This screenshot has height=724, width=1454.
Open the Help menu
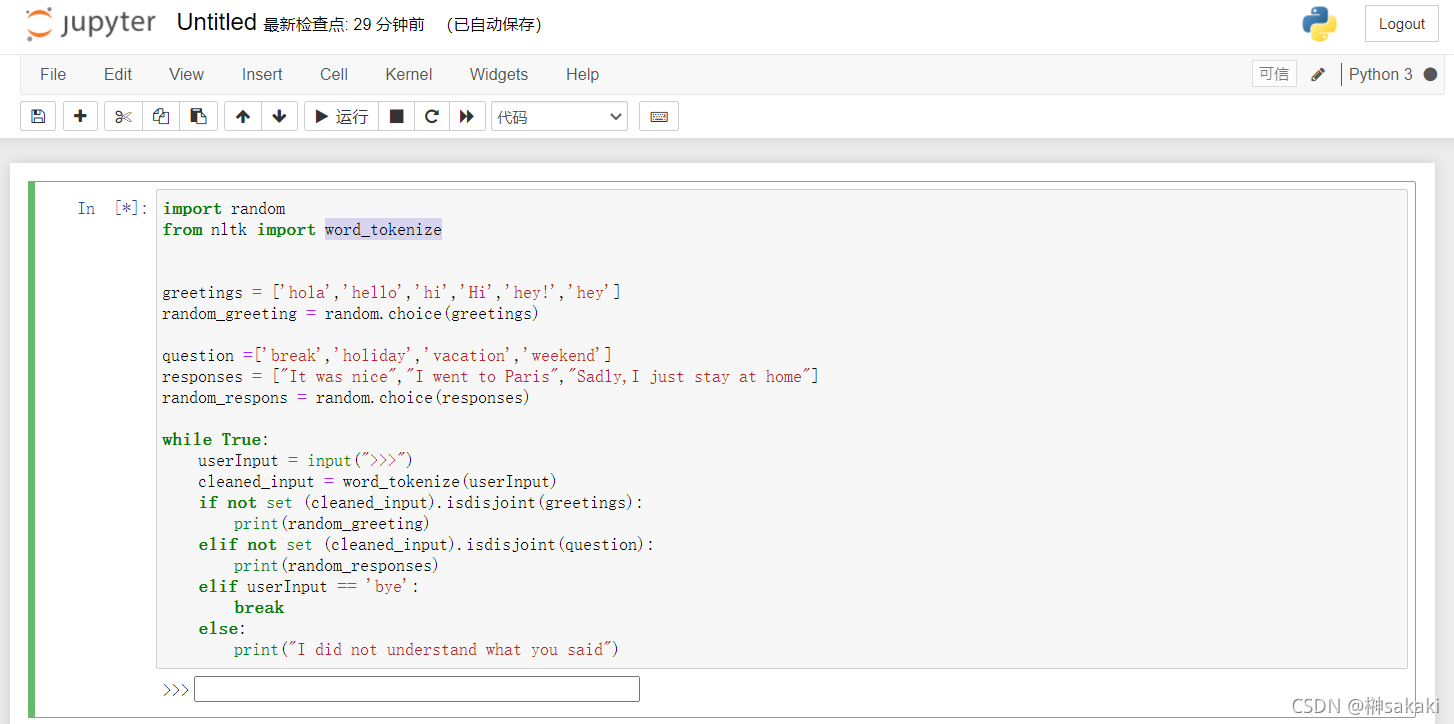[582, 74]
